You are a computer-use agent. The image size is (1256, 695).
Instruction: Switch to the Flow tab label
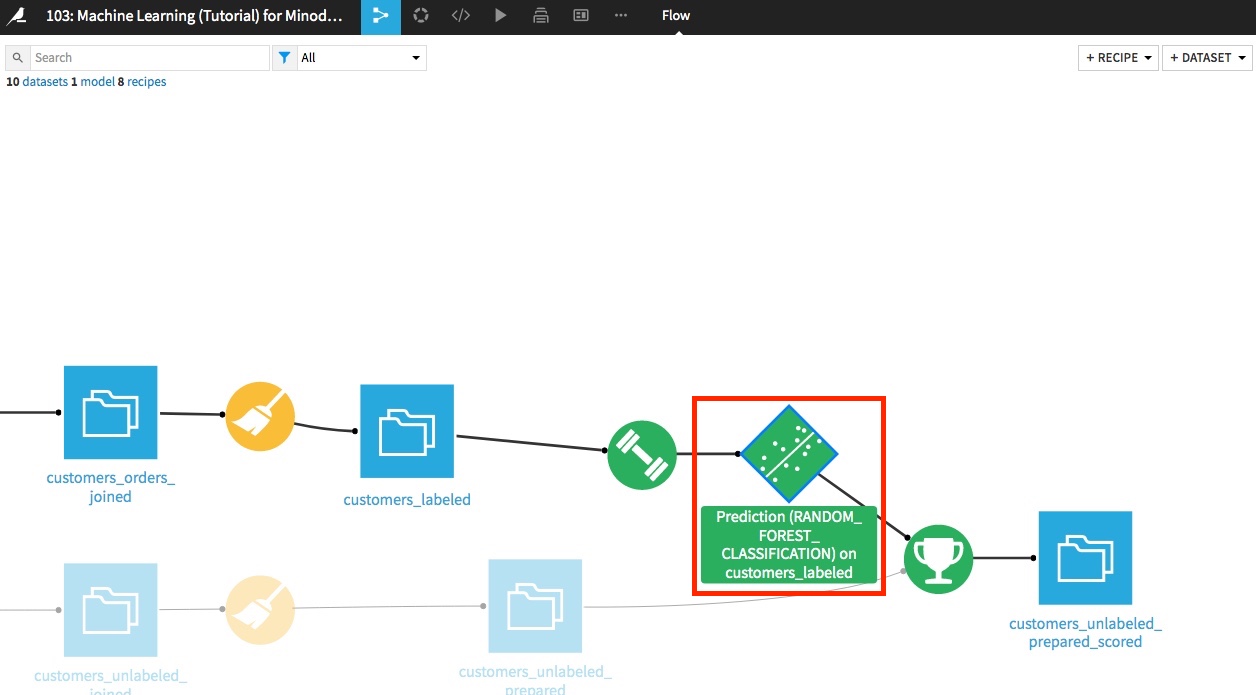tap(676, 16)
